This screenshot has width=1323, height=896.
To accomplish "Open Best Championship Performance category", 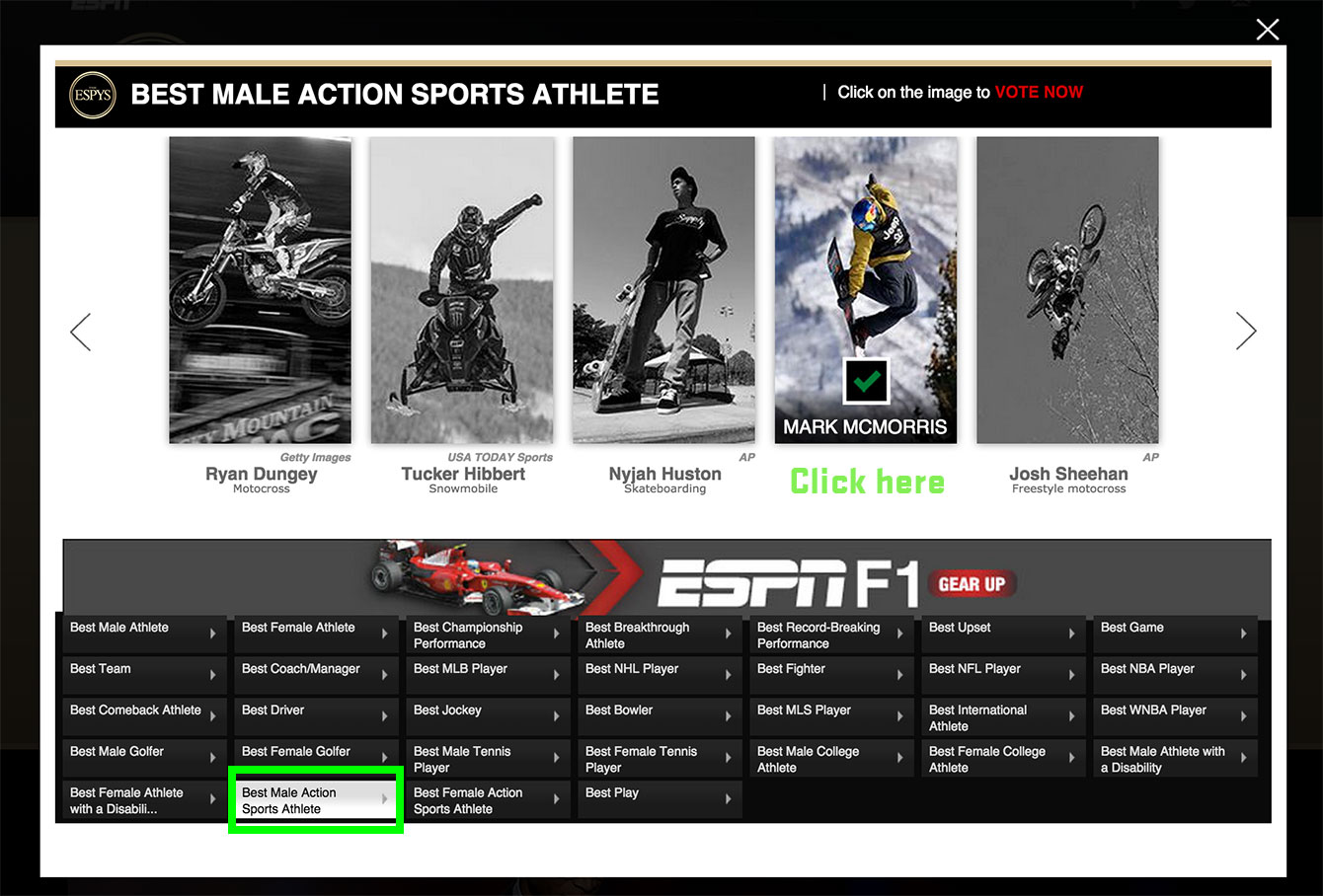I will [x=488, y=634].
